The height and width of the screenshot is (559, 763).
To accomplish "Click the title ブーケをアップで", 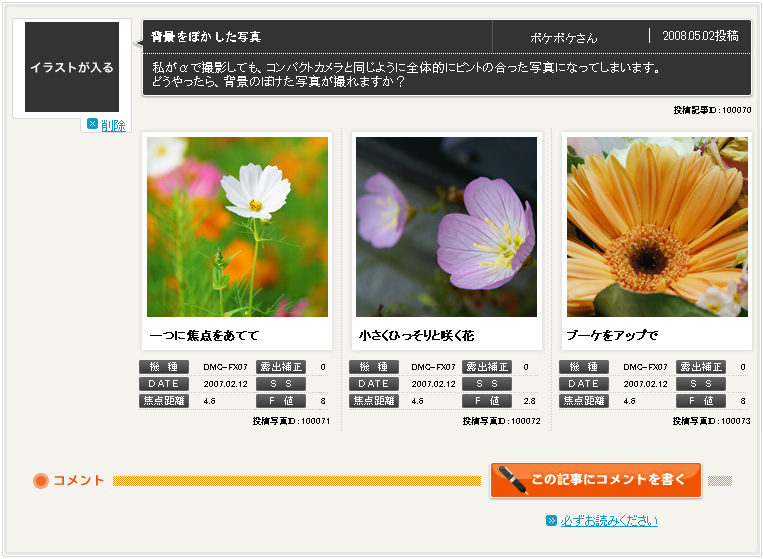I will [x=612, y=335].
